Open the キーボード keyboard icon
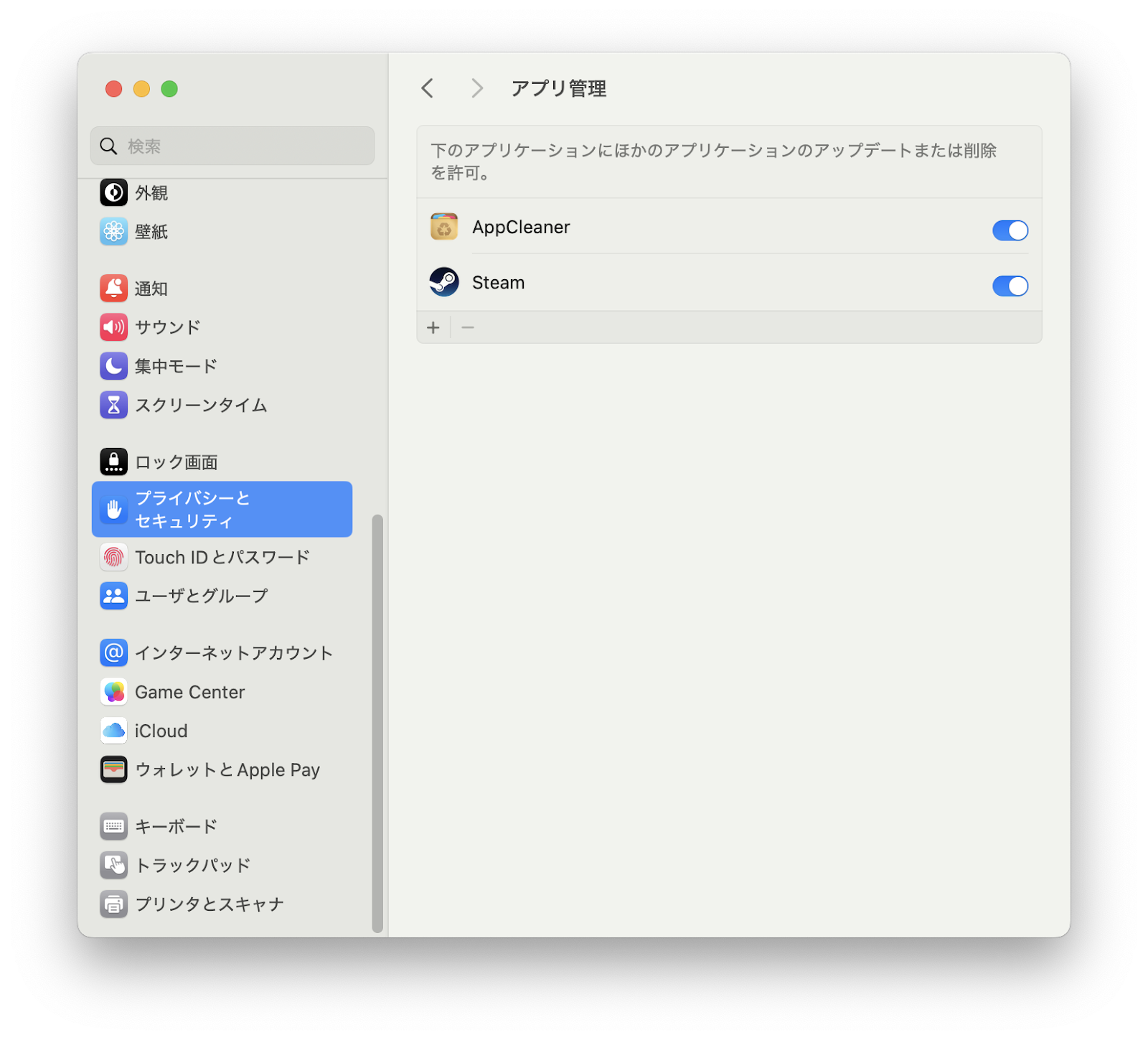The height and width of the screenshot is (1040, 1148). point(113,826)
